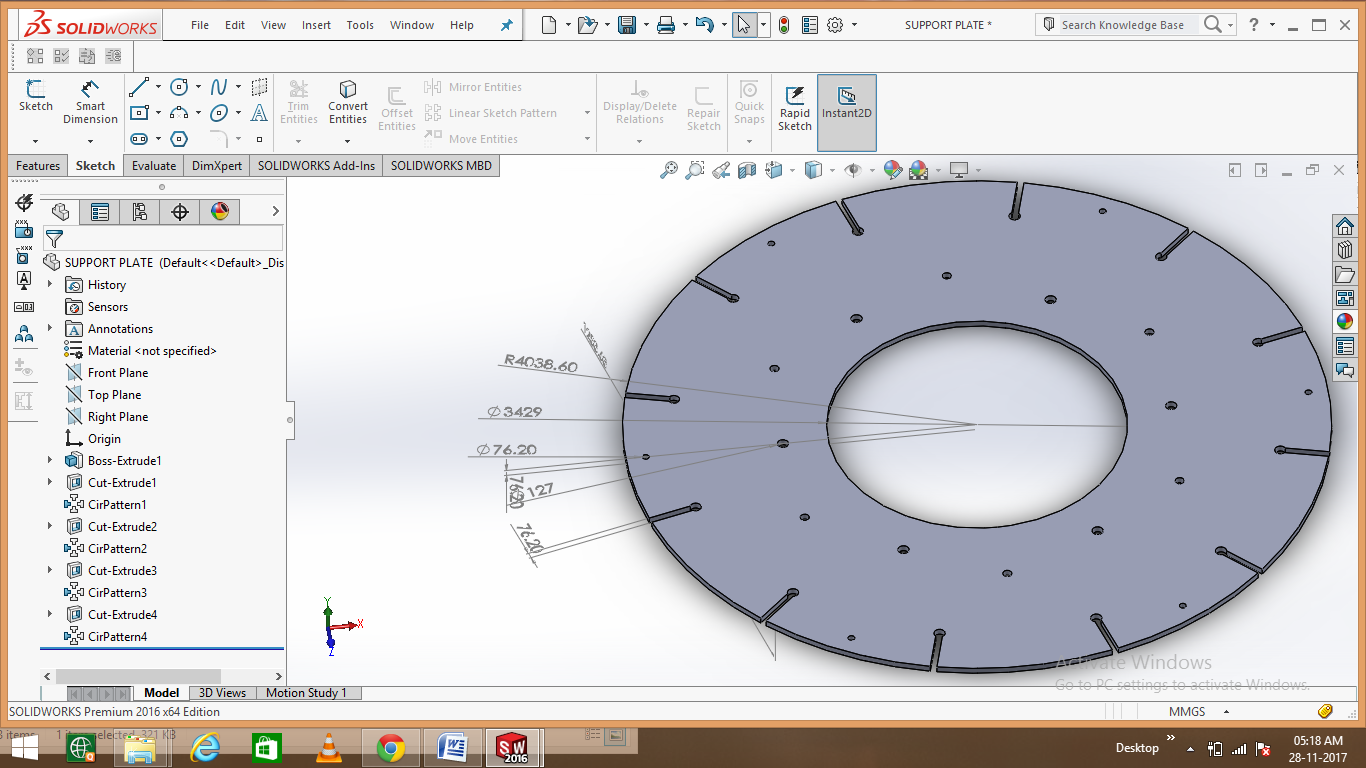Screen dimensions: 1366x768
Task: Toggle Quick Snaps on or off
Action: point(748,104)
